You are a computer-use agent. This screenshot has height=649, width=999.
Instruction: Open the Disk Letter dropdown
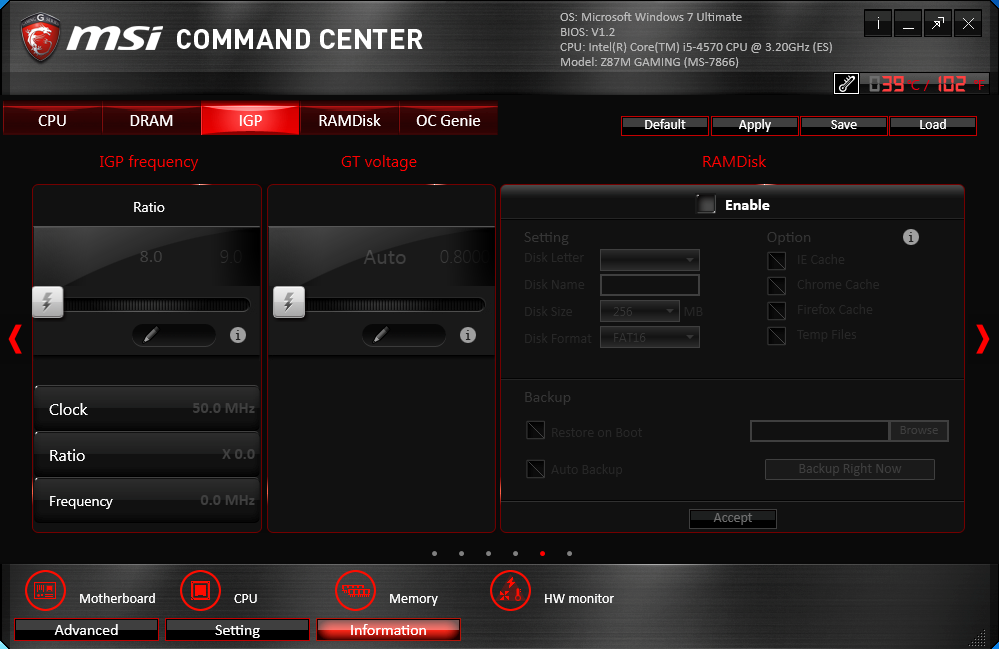click(x=650, y=259)
